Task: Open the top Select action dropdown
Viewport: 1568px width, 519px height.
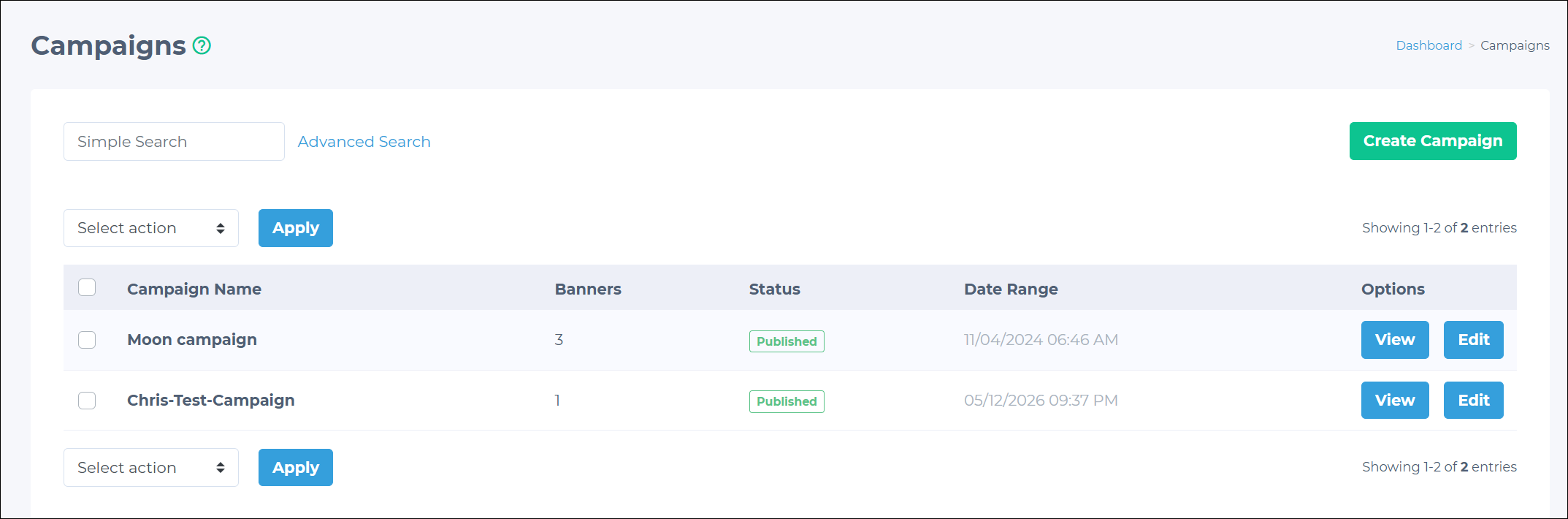Action: tap(151, 228)
